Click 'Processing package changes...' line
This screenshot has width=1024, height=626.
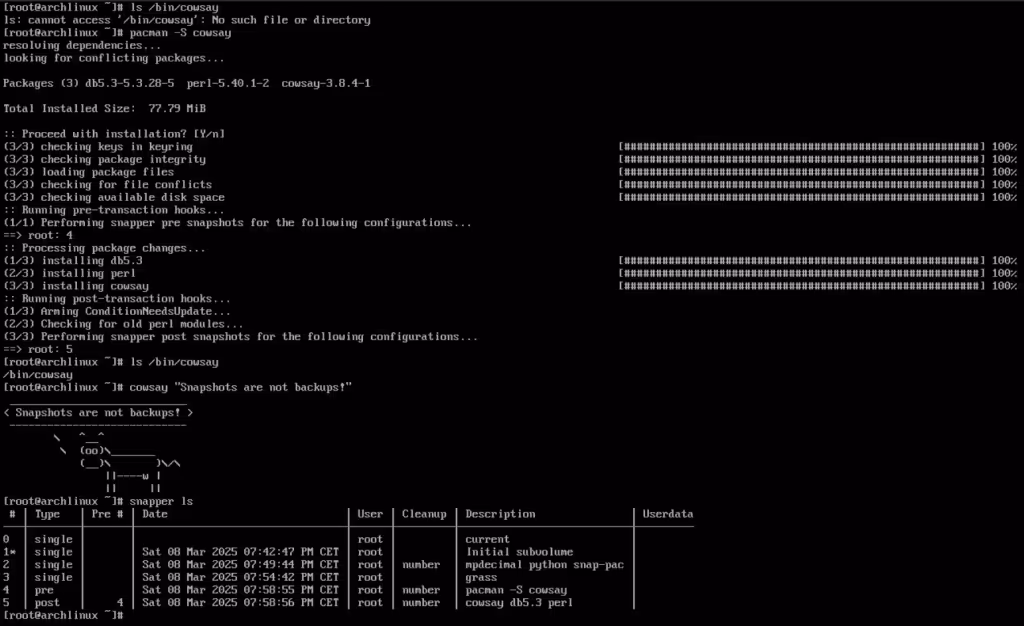[x=104, y=248]
